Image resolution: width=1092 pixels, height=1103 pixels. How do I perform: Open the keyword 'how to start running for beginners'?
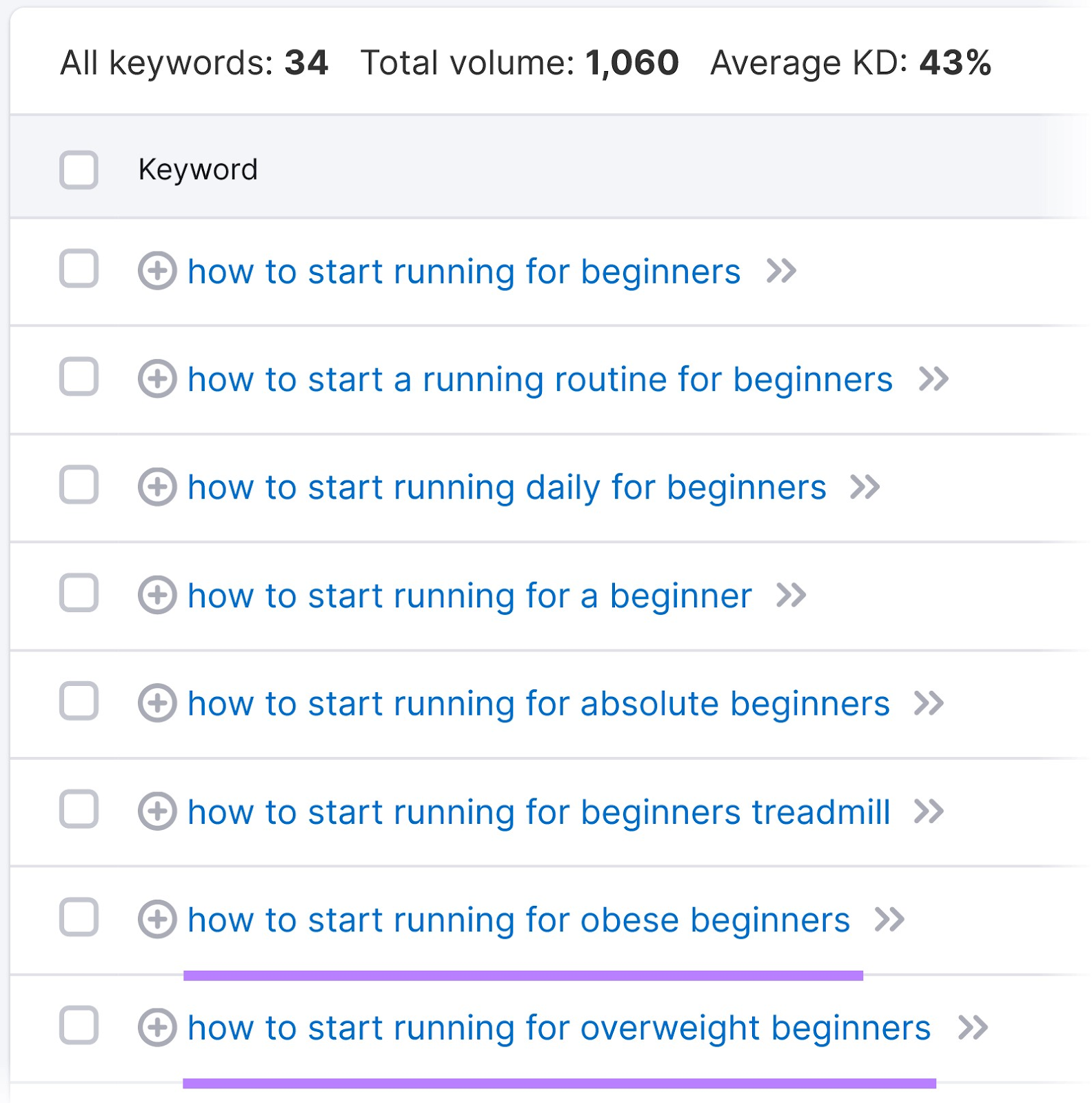463,272
